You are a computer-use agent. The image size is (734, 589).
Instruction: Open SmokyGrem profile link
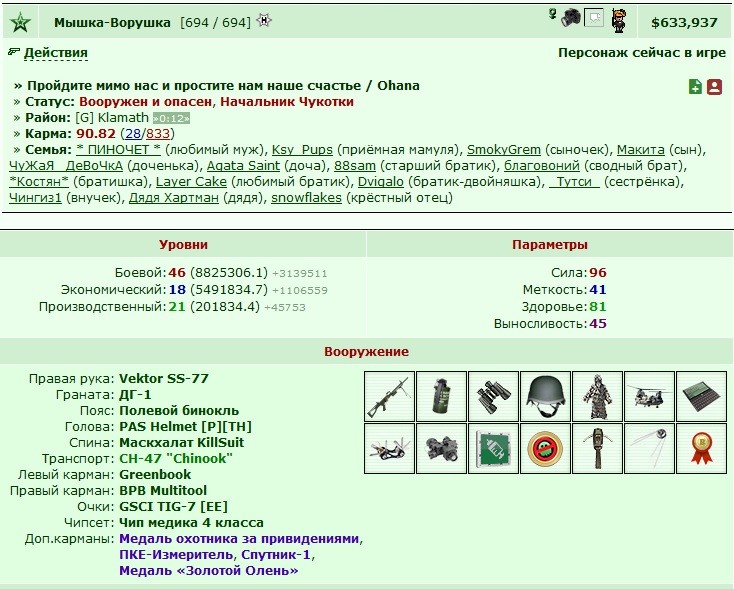[x=504, y=149]
